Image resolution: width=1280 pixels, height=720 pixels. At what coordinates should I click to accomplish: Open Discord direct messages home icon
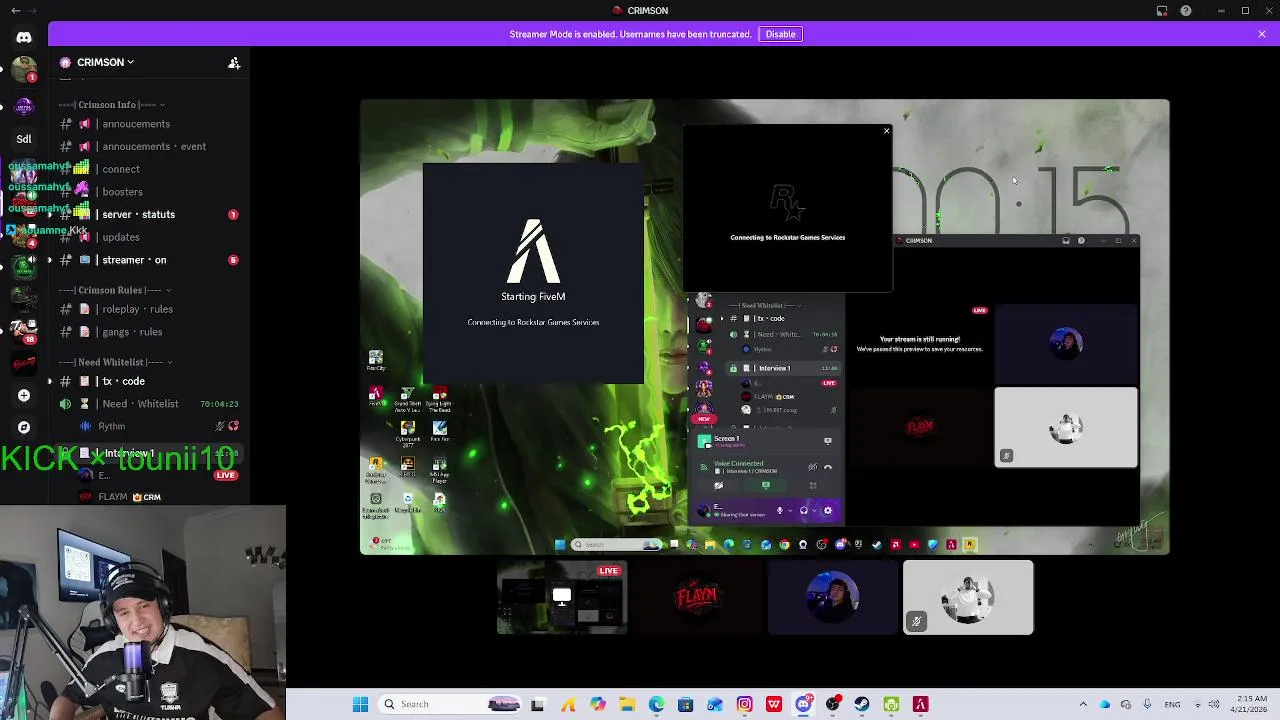[24, 38]
